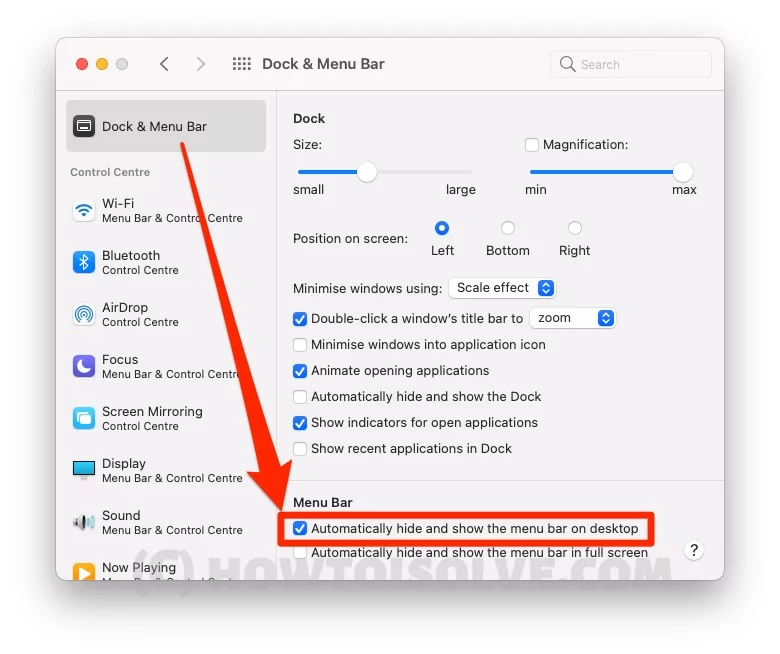Click the Dock & Menu Bar sidebar icon
Screen dimensions: 780x654
(84, 126)
